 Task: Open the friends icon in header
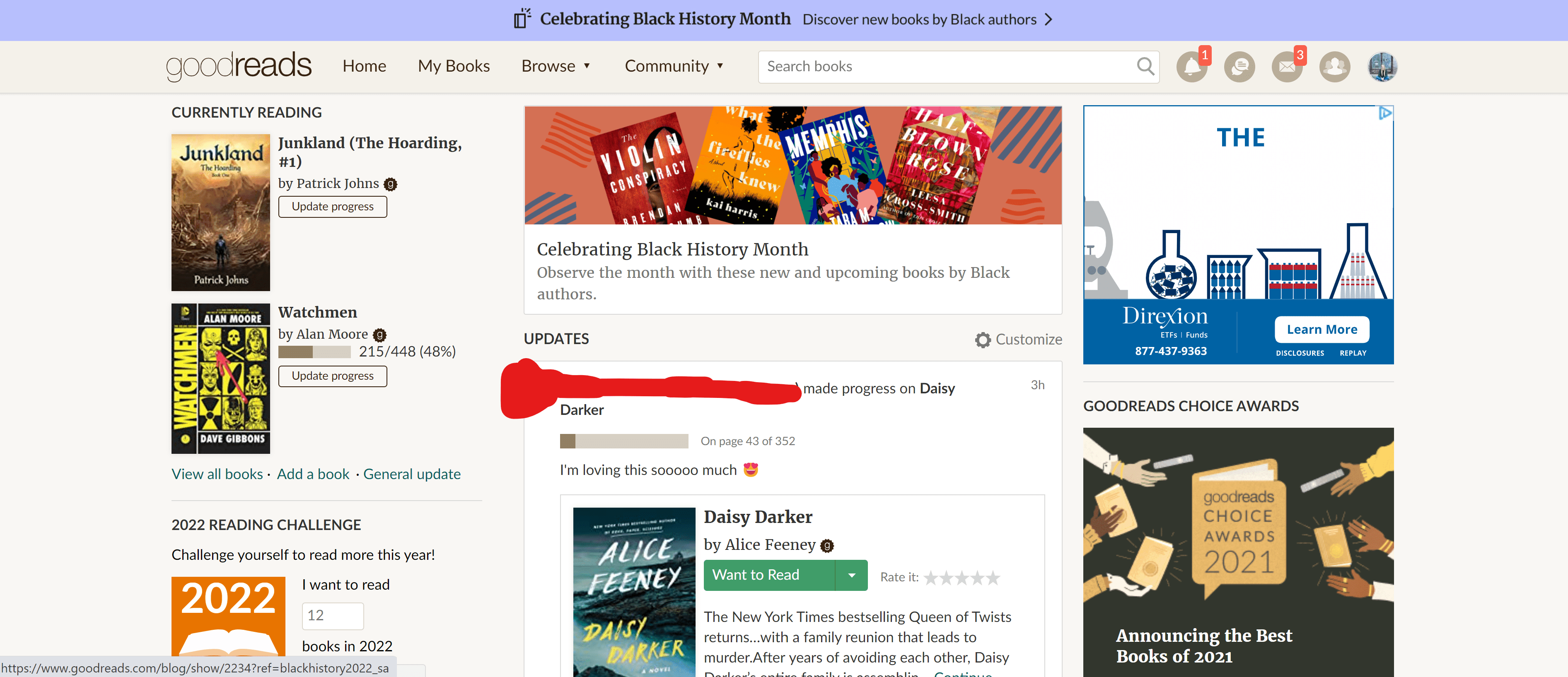[1334, 67]
